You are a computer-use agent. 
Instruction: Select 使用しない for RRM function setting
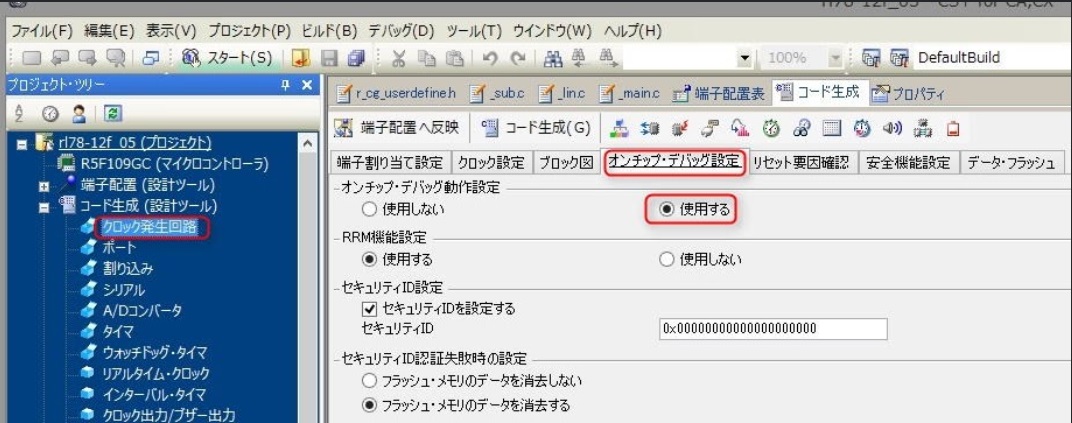(x=667, y=259)
